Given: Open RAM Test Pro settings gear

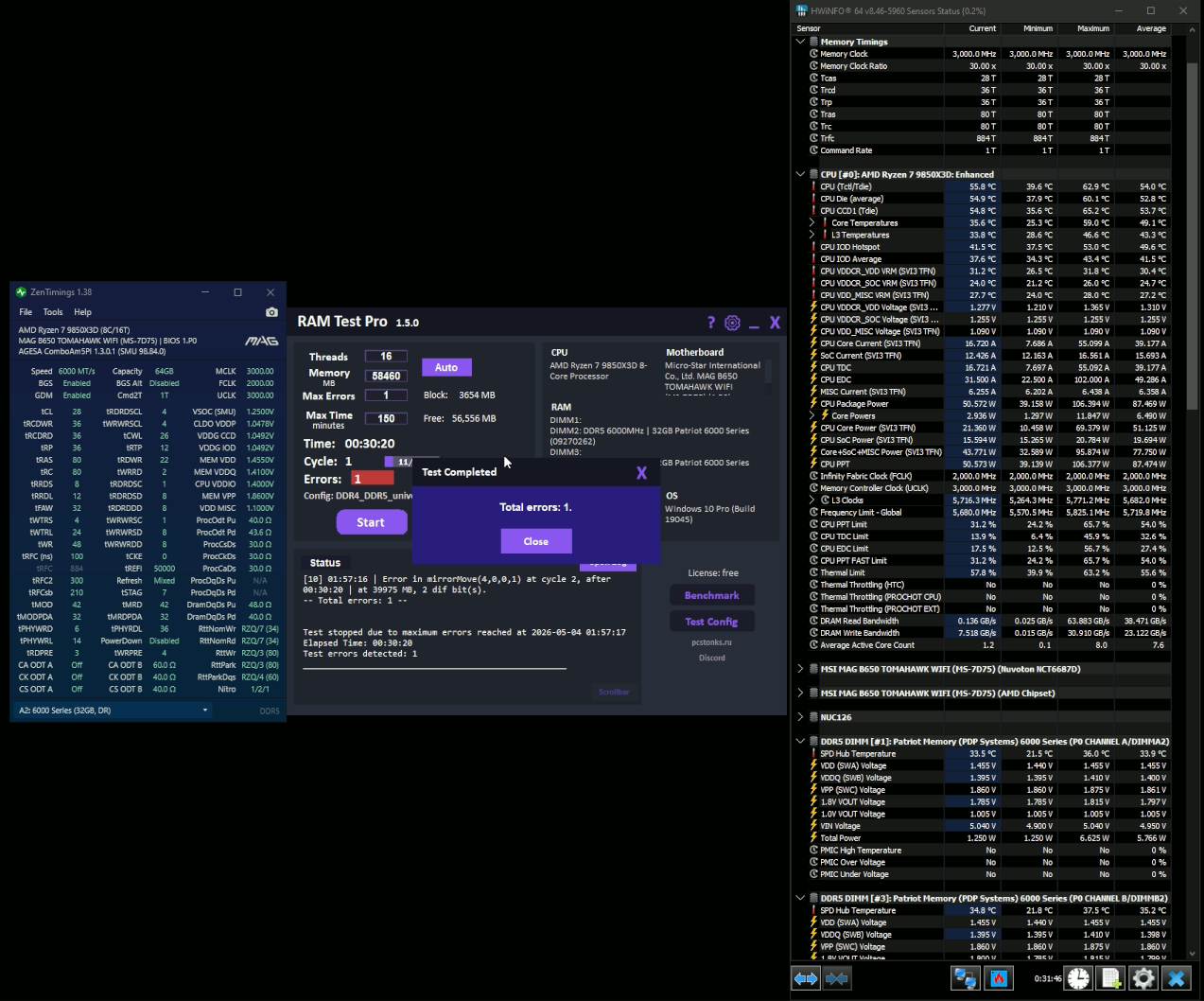Looking at the screenshot, I should 732,323.
